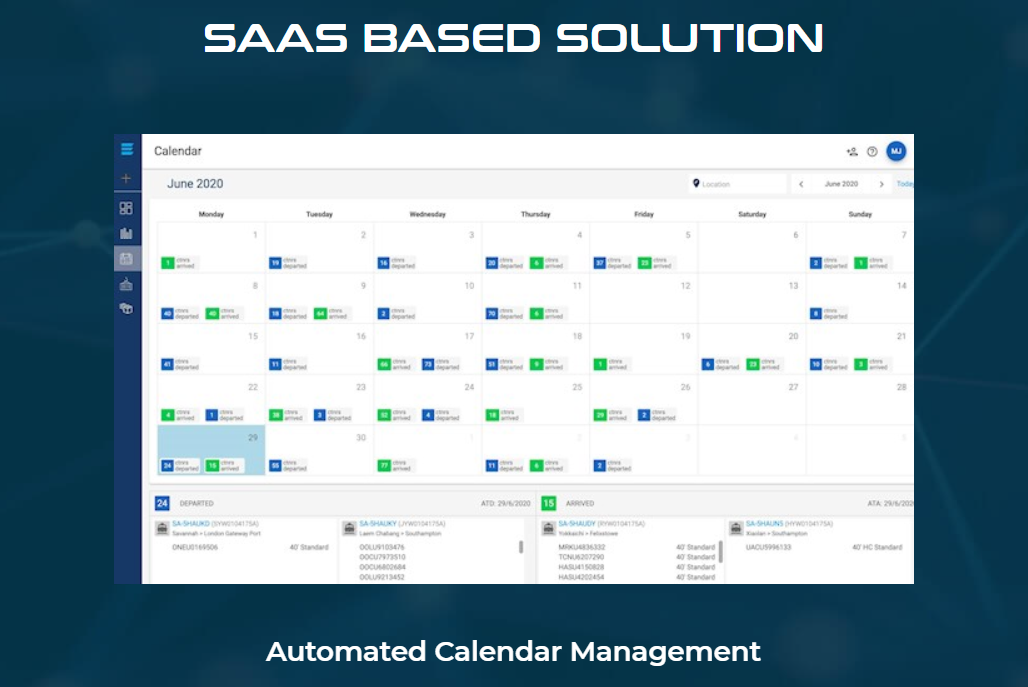Click the 24 departed badge on June 29
The image size is (1028, 687).
[180, 465]
